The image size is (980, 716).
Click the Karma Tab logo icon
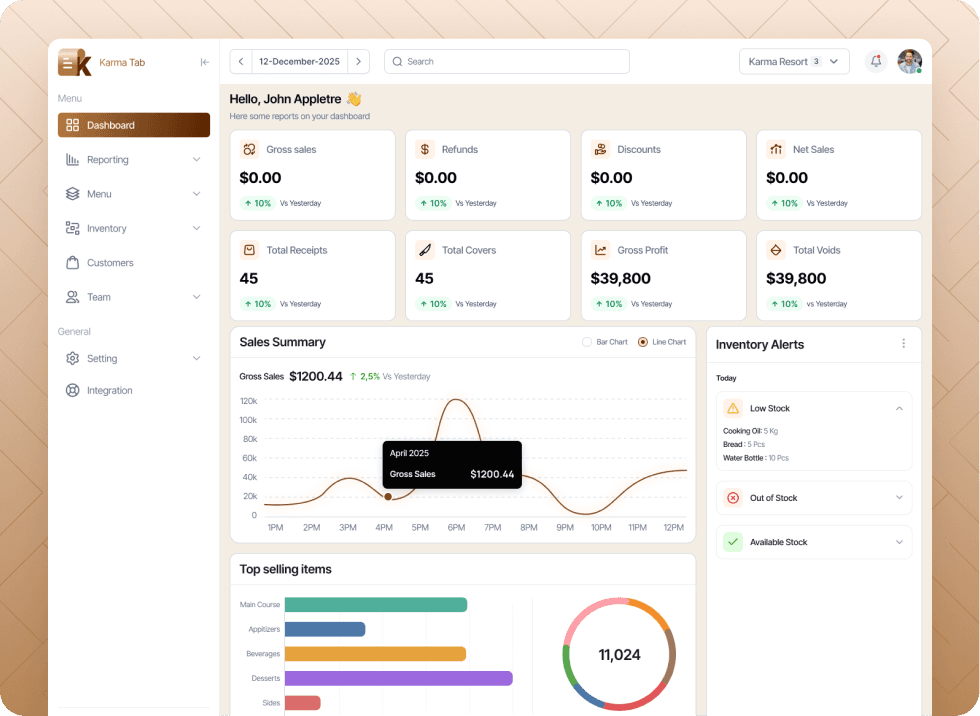(x=75, y=62)
